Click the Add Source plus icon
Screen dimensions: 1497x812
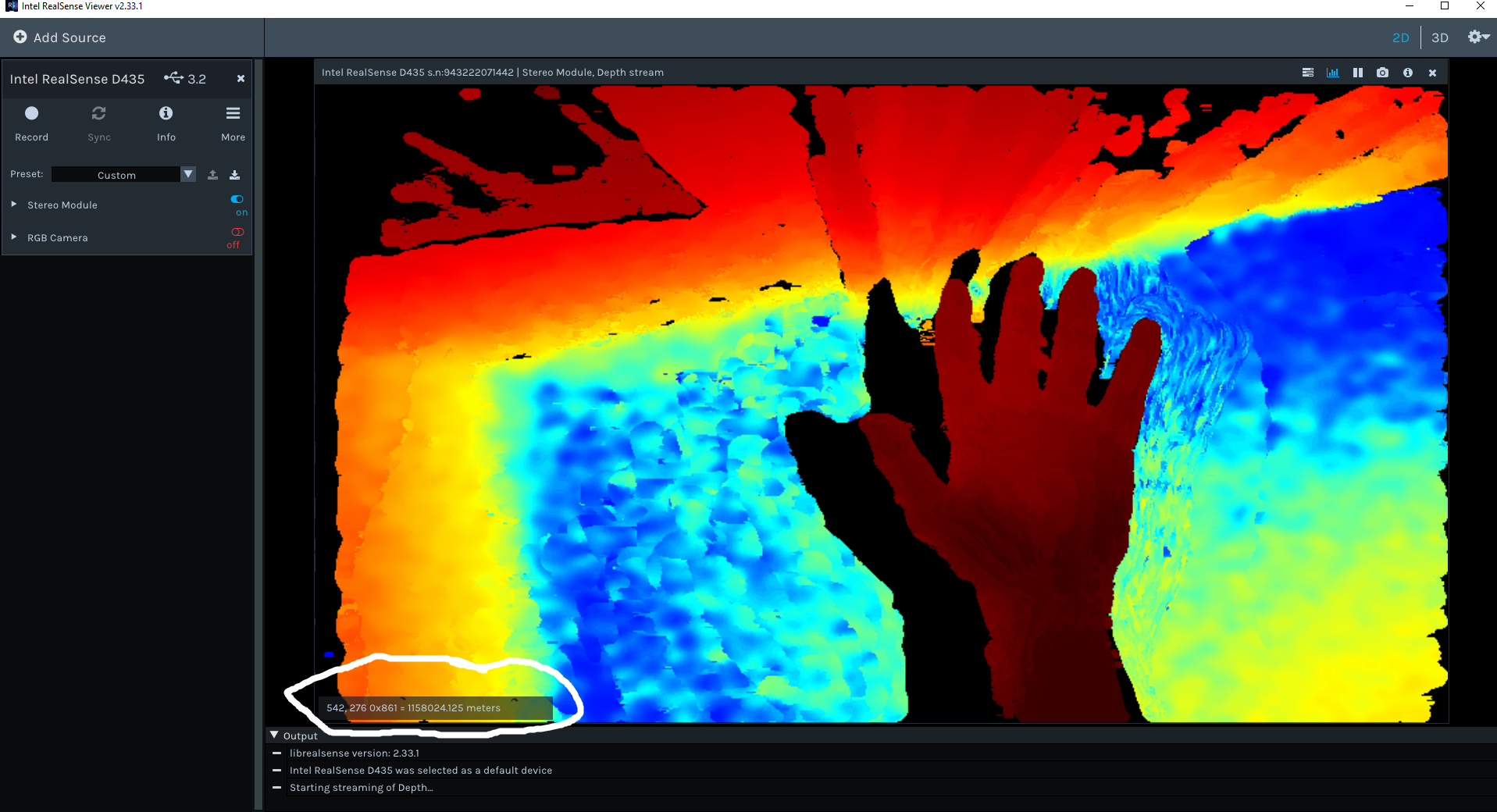coord(20,37)
